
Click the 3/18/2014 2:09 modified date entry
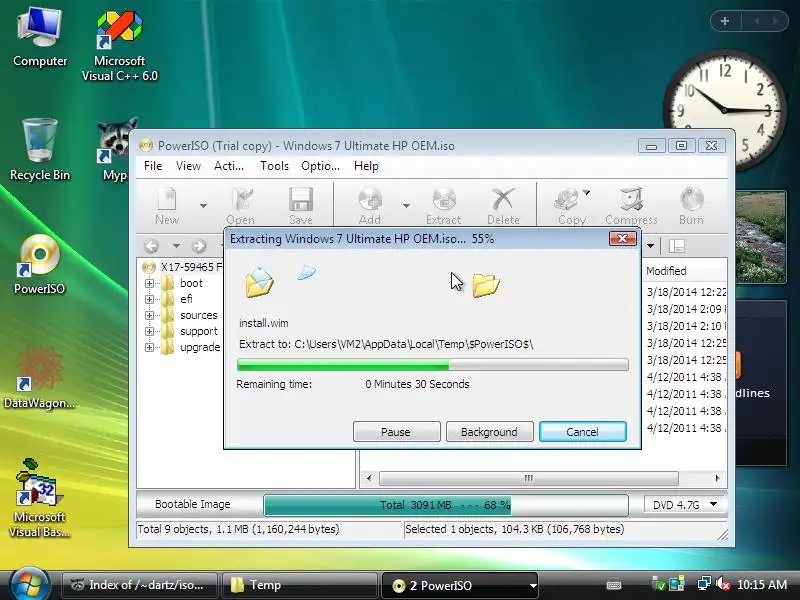(x=686, y=309)
